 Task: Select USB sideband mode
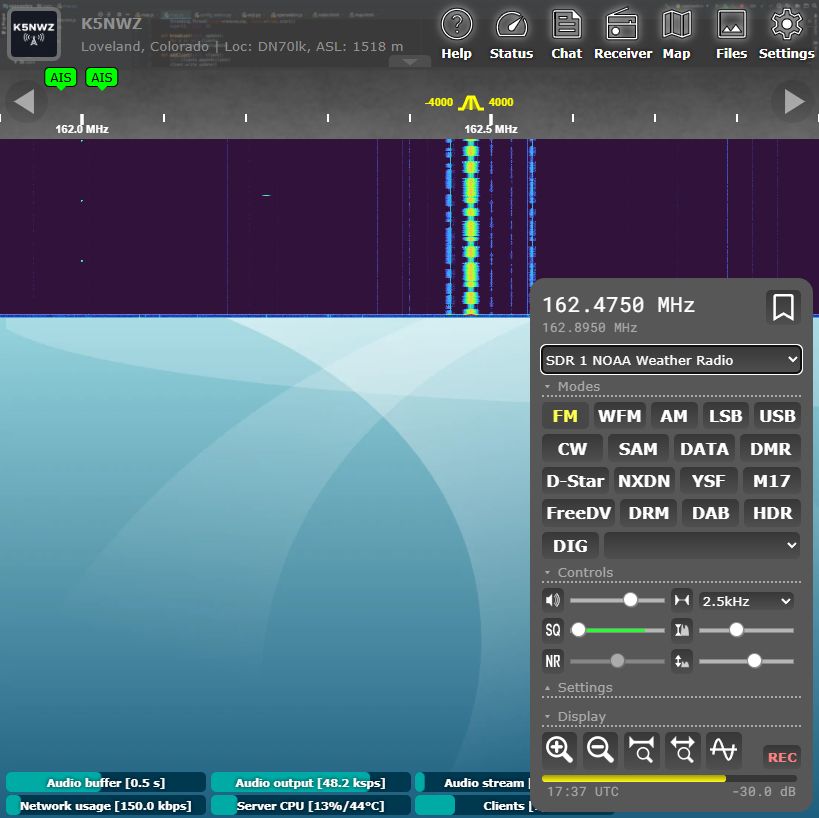pos(777,416)
